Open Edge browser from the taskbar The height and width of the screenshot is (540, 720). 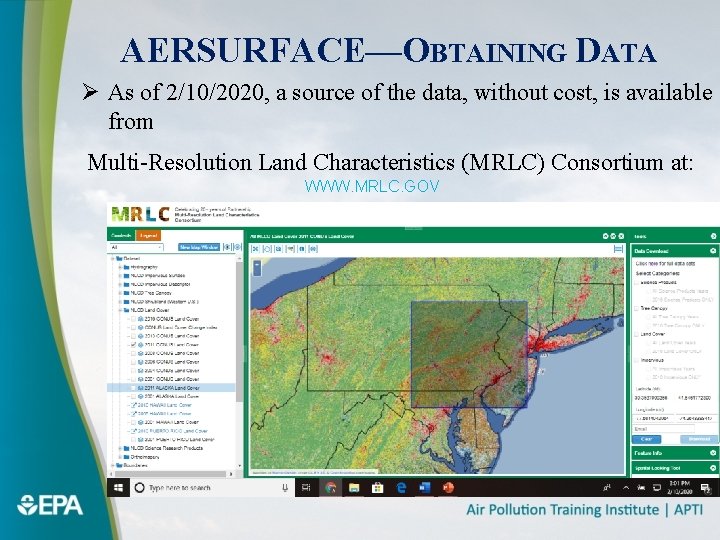click(401, 488)
